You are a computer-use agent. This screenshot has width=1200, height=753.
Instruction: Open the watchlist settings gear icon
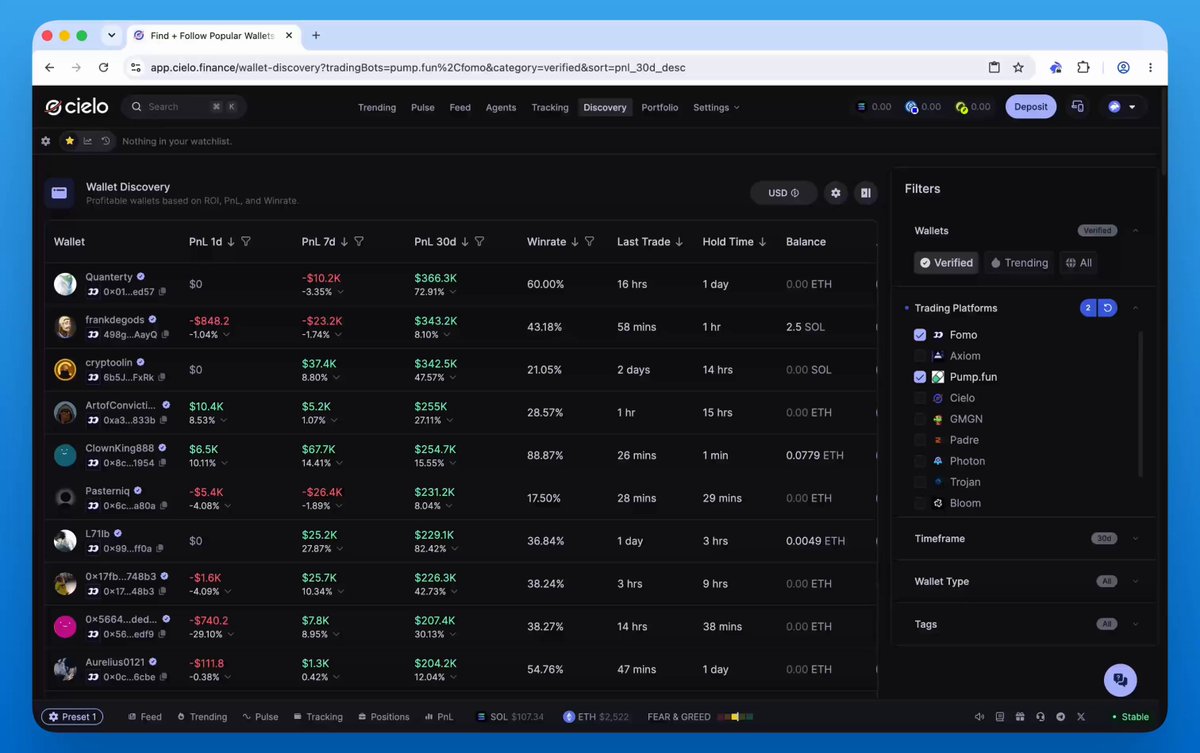pyautogui.click(x=46, y=141)
